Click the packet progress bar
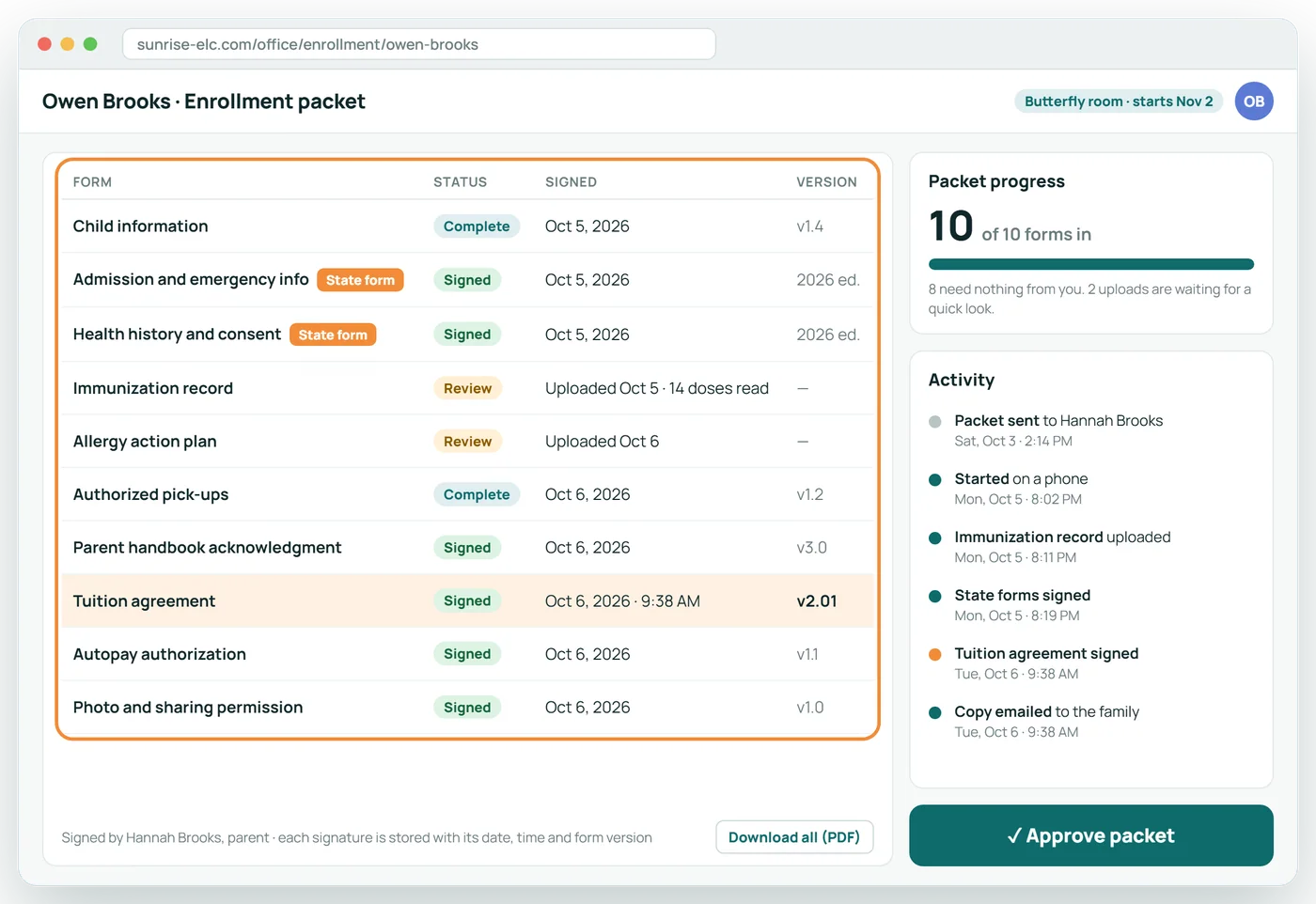Image resolution: width=1316 pixels, height=904 pixels. point(1090,264)
